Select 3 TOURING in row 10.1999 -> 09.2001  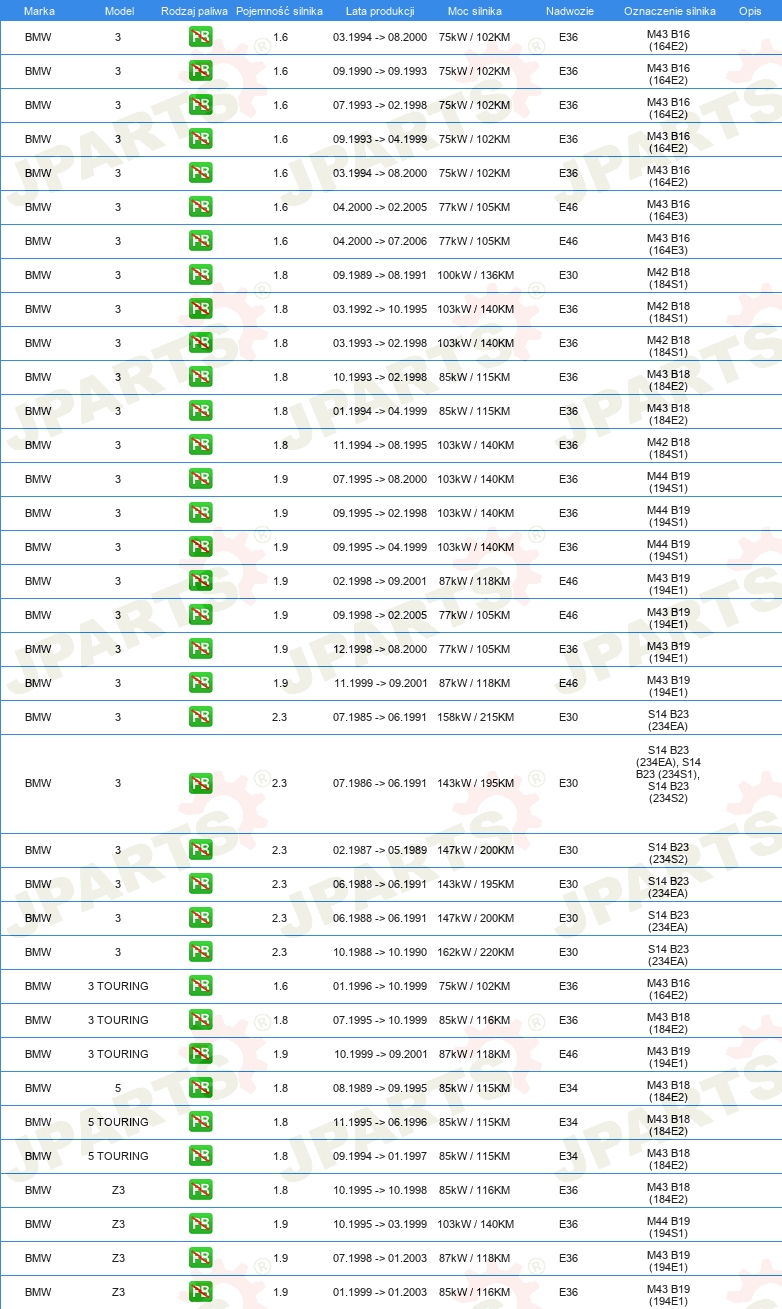[x=118, y=1054]
